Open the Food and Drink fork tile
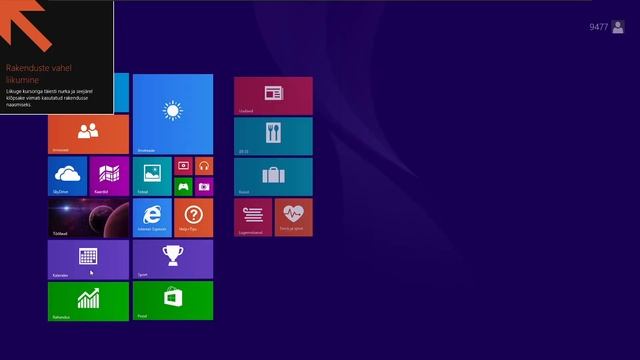Viewport: 640px width, 360px height. point(273,136)
